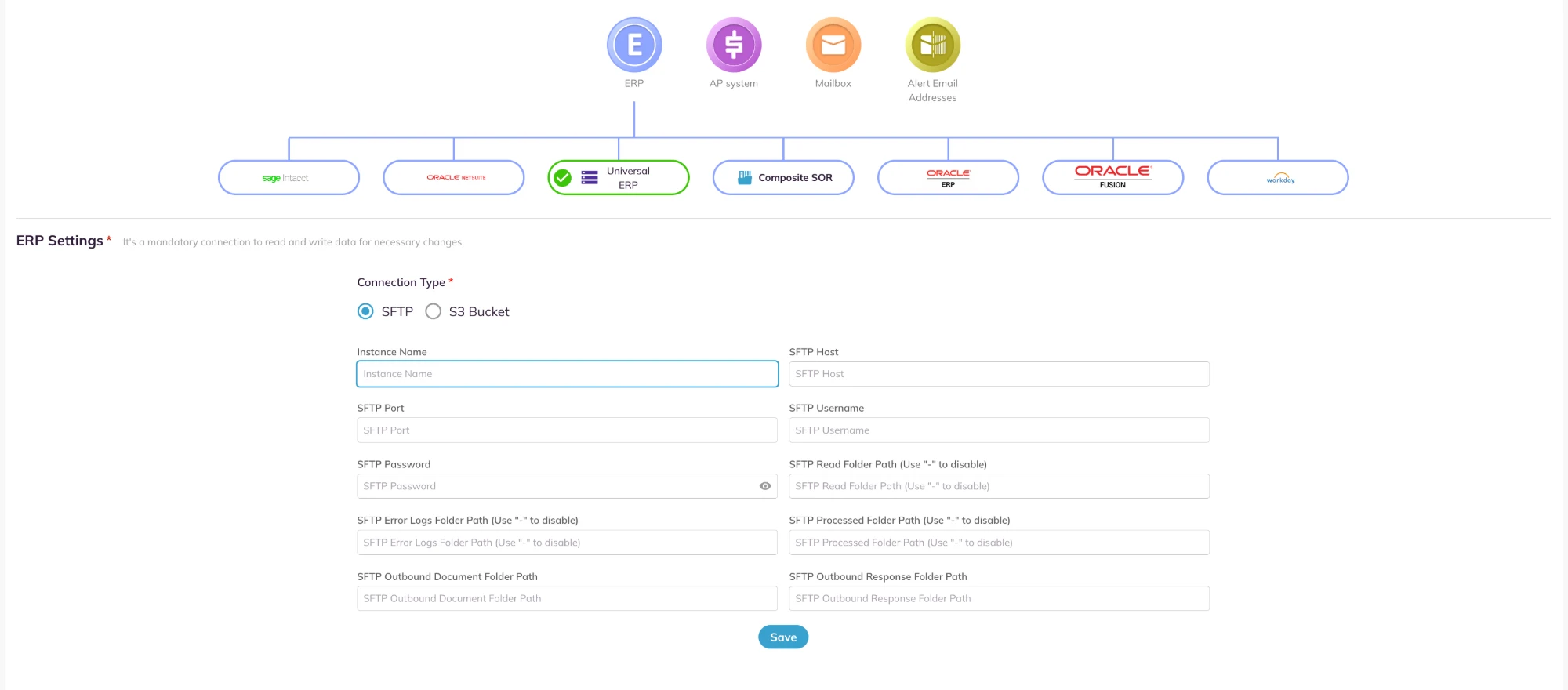Focus the SFTP Password field
1568x690 pixels.
click(568, 486)
